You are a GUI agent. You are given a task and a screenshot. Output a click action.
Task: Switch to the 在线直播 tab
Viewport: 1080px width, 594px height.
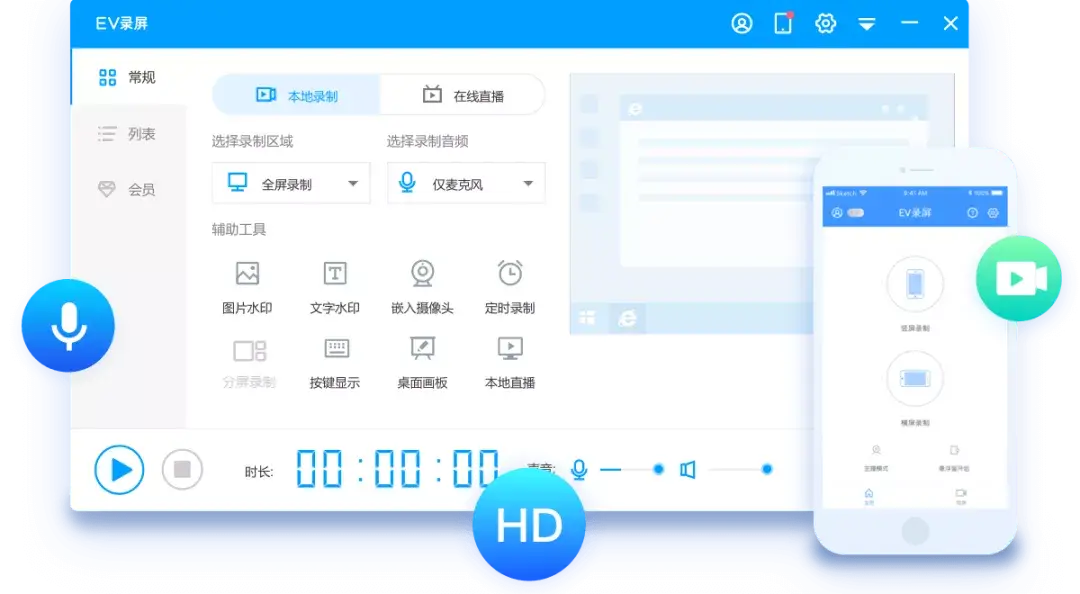tap(462, 95)
